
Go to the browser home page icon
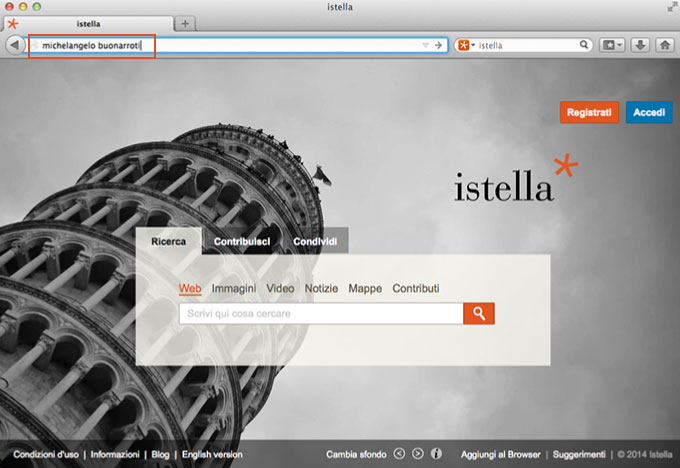coord(664,45)
